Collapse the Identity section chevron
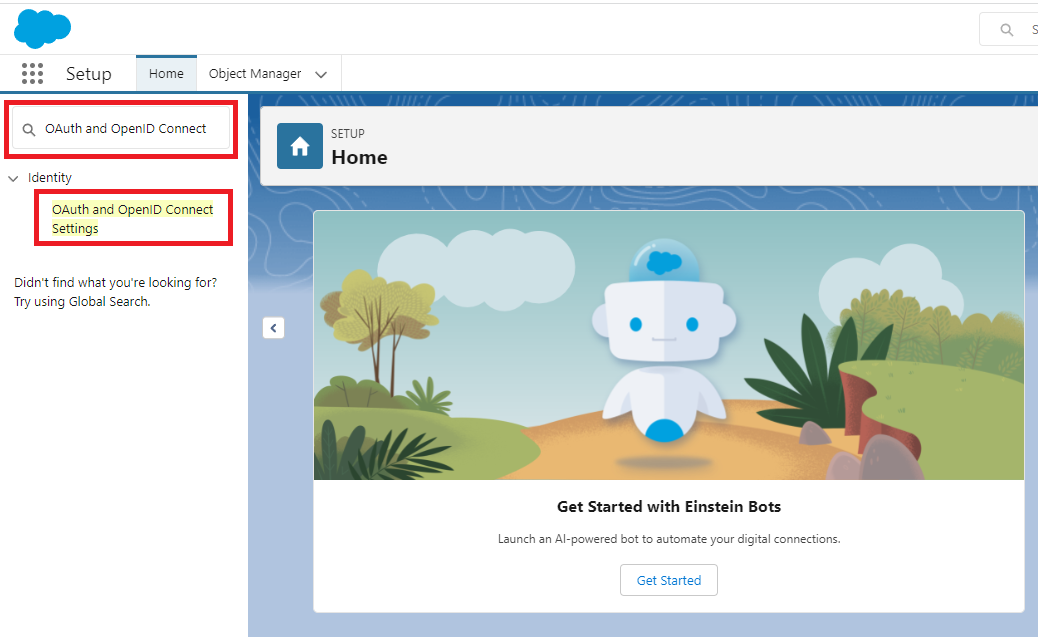This screenshot has width=1038, height=637. pyautogui.click(x=13, y=178)
